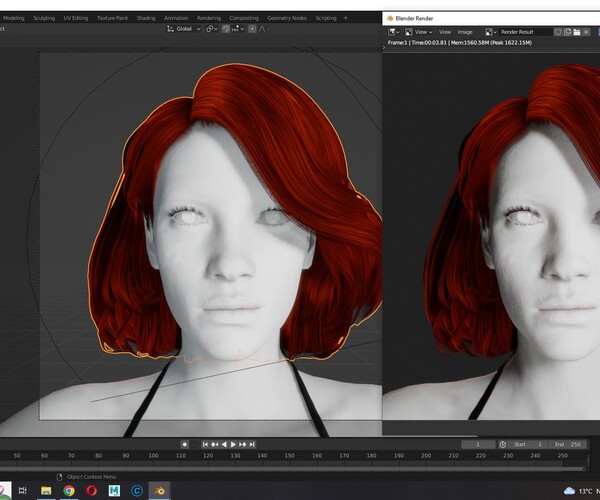The image size is (600, 500).
Task: Open File Explorer from the taskbar
Action: (x=46, y=490)
